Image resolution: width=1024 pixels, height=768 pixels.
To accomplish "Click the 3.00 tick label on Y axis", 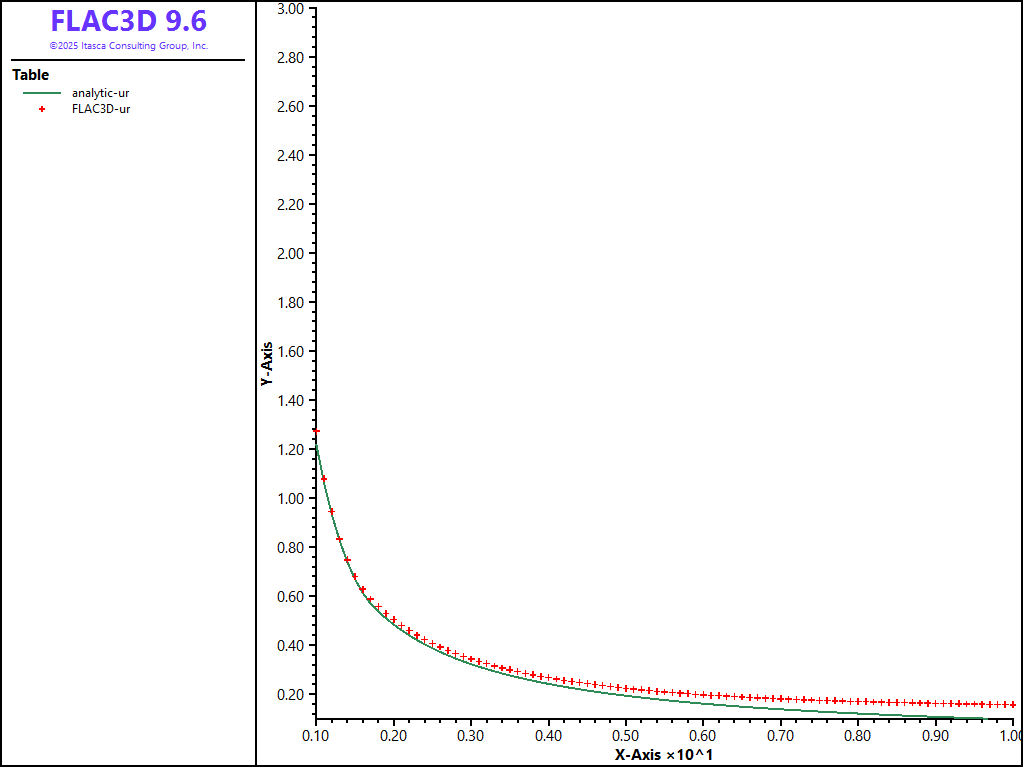I will click(290, 9).
